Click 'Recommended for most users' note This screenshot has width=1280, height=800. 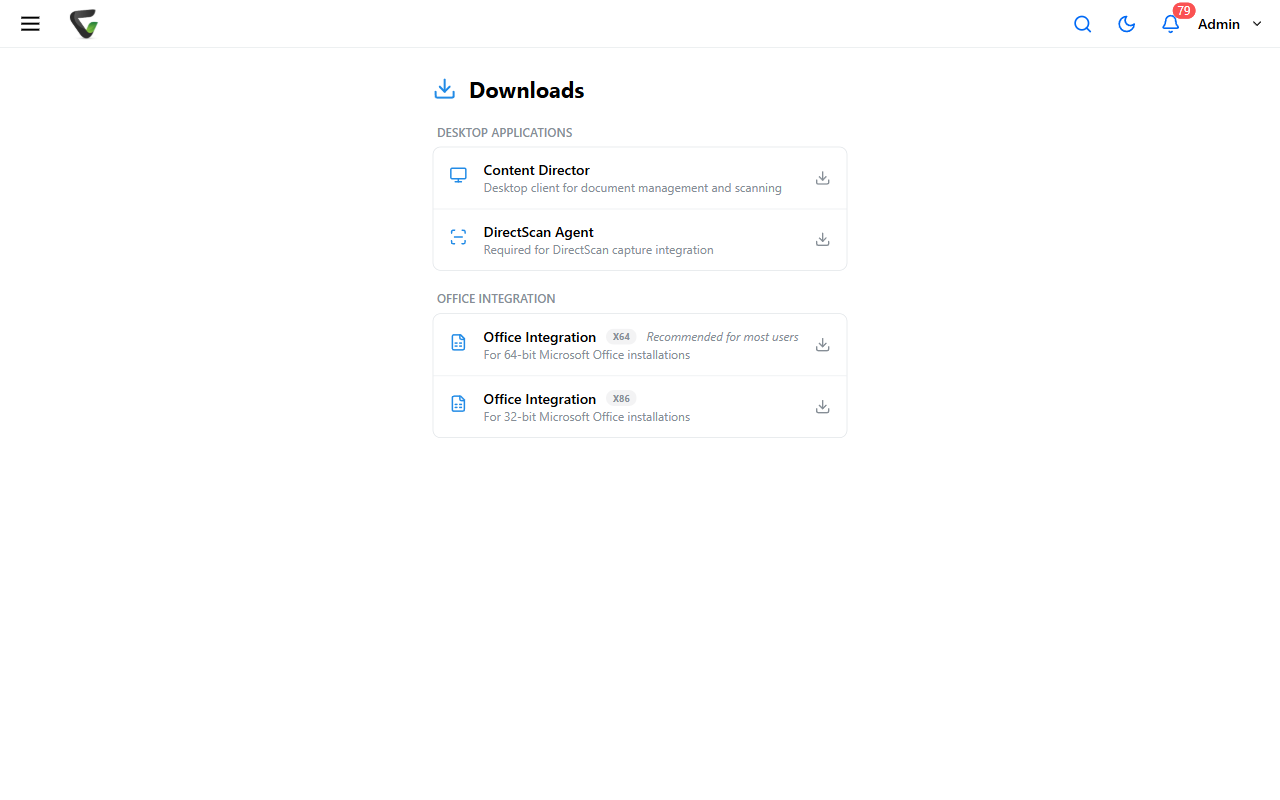point(723,337)
